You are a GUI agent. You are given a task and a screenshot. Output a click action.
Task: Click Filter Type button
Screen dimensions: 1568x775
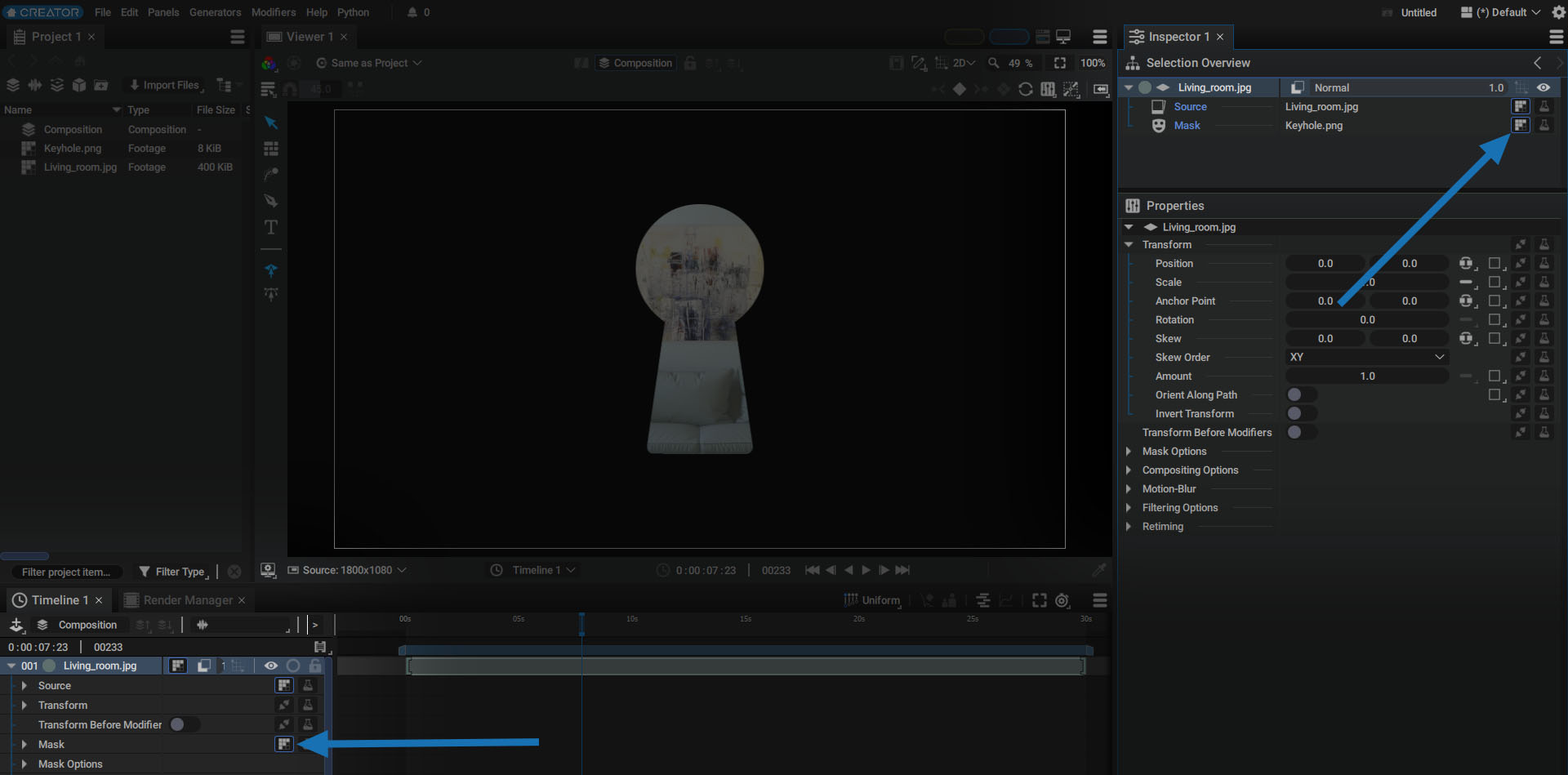[x=173, y=572]
